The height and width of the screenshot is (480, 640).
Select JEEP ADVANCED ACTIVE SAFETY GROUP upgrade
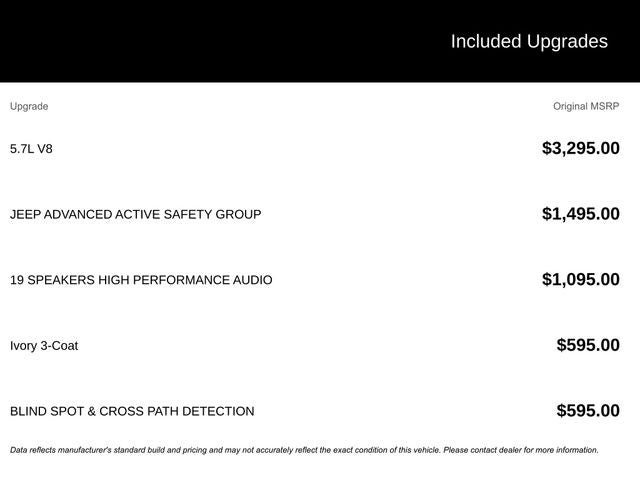(x=135, y=214)
